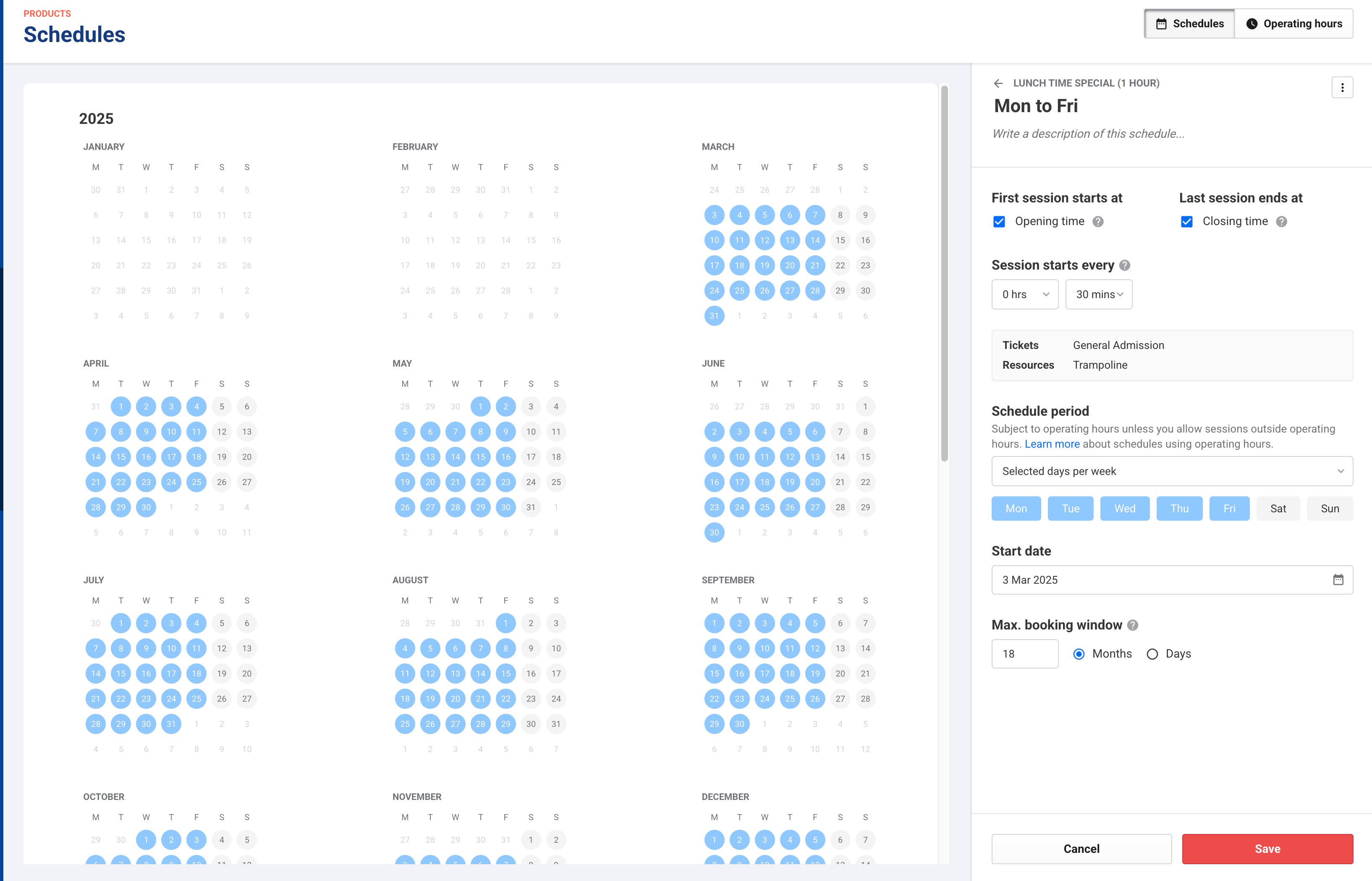Click the back arrow beside Lunch Time Special
Image resolution: width=1372 pixels, height=881 pixels.
click(998, 84)
